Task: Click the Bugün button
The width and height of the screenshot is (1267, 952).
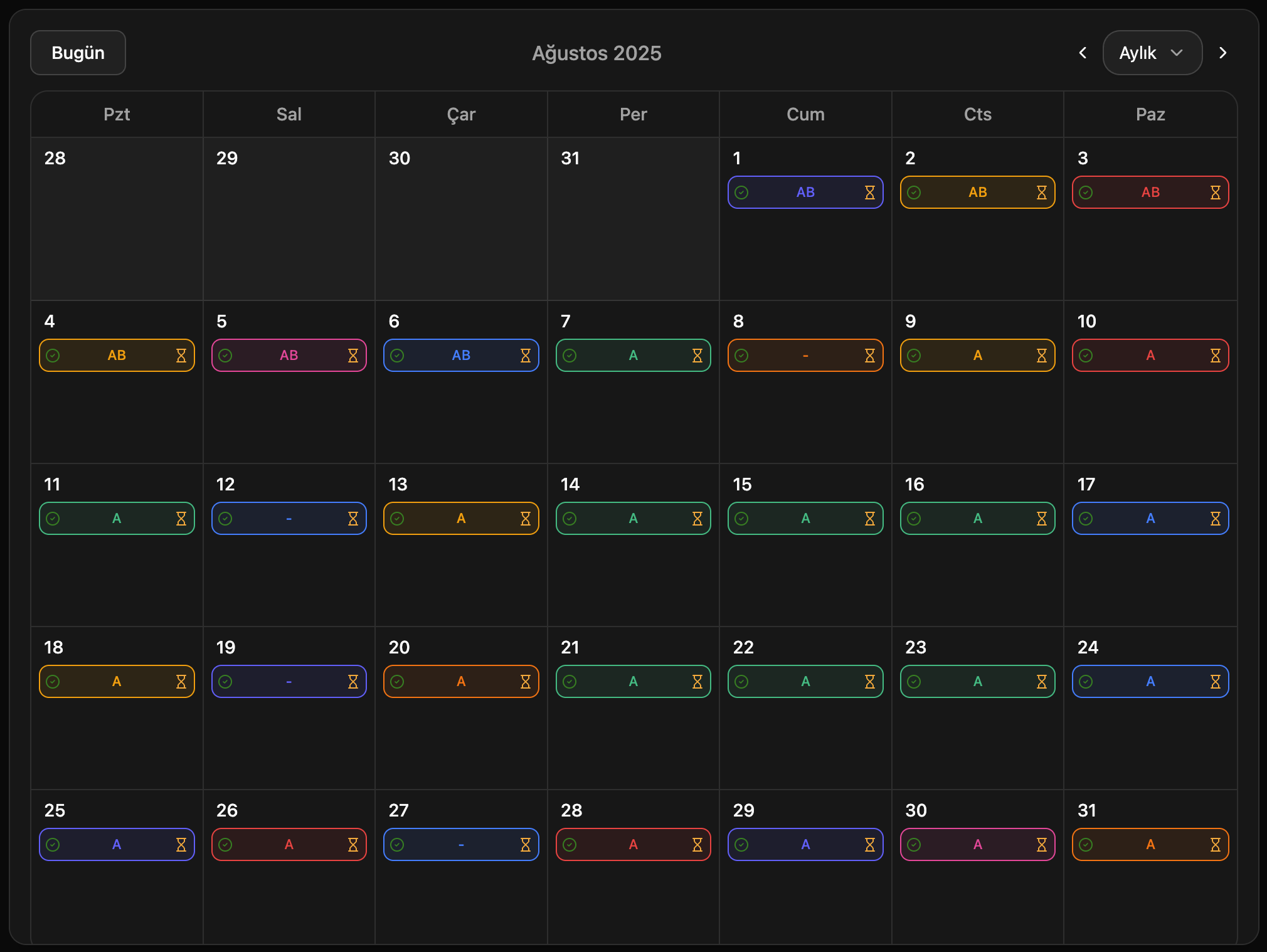Action: coord(78,53)
